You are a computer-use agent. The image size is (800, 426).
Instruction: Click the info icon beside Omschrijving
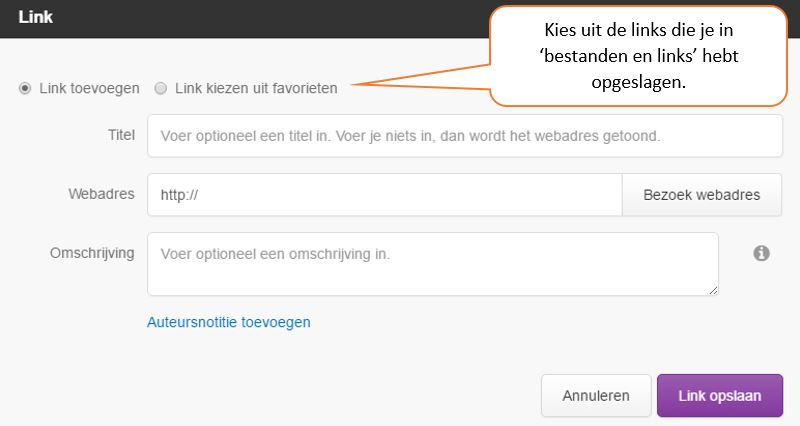point(761,253)
